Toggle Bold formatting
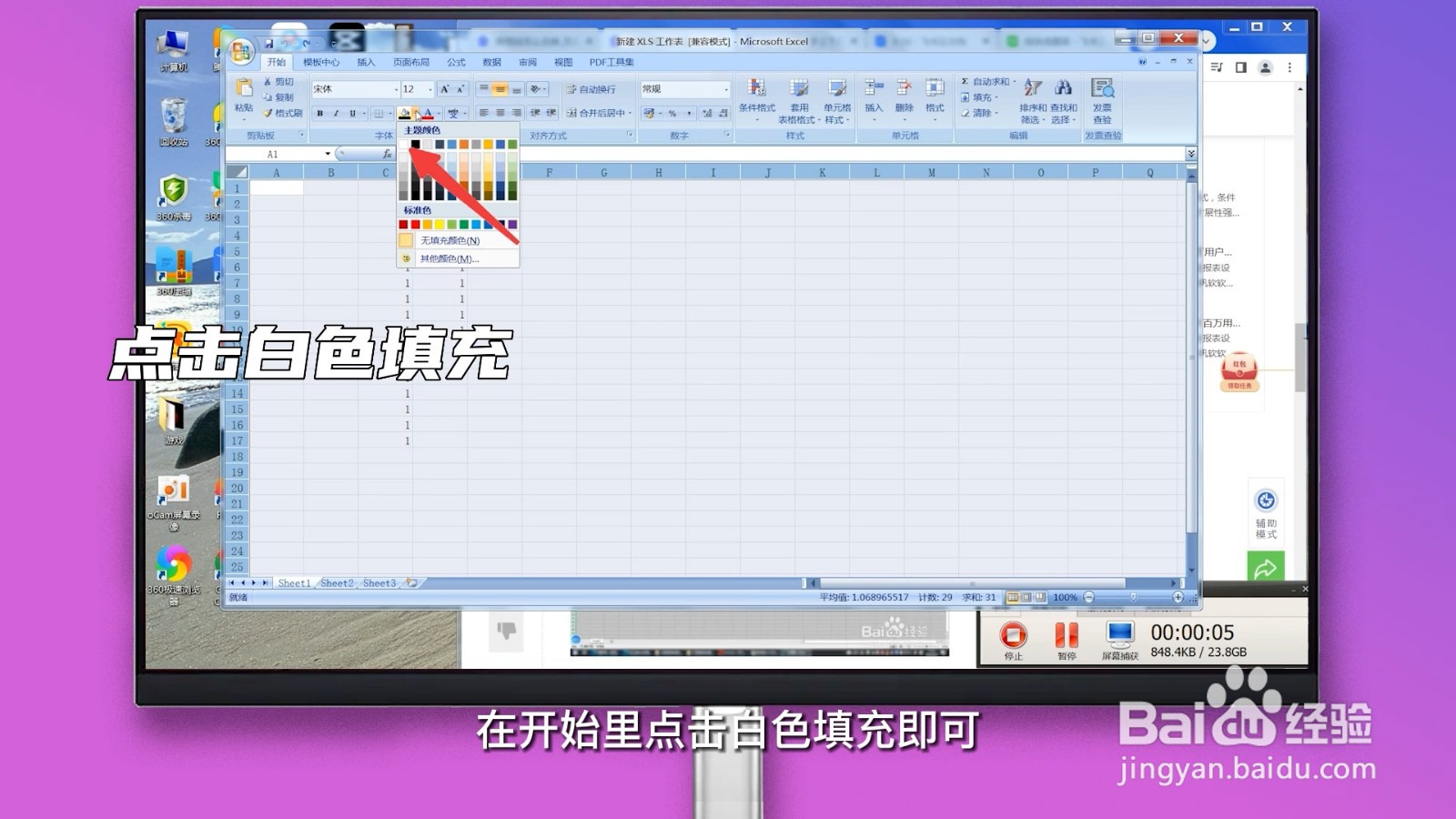 (x=320, y=114)
